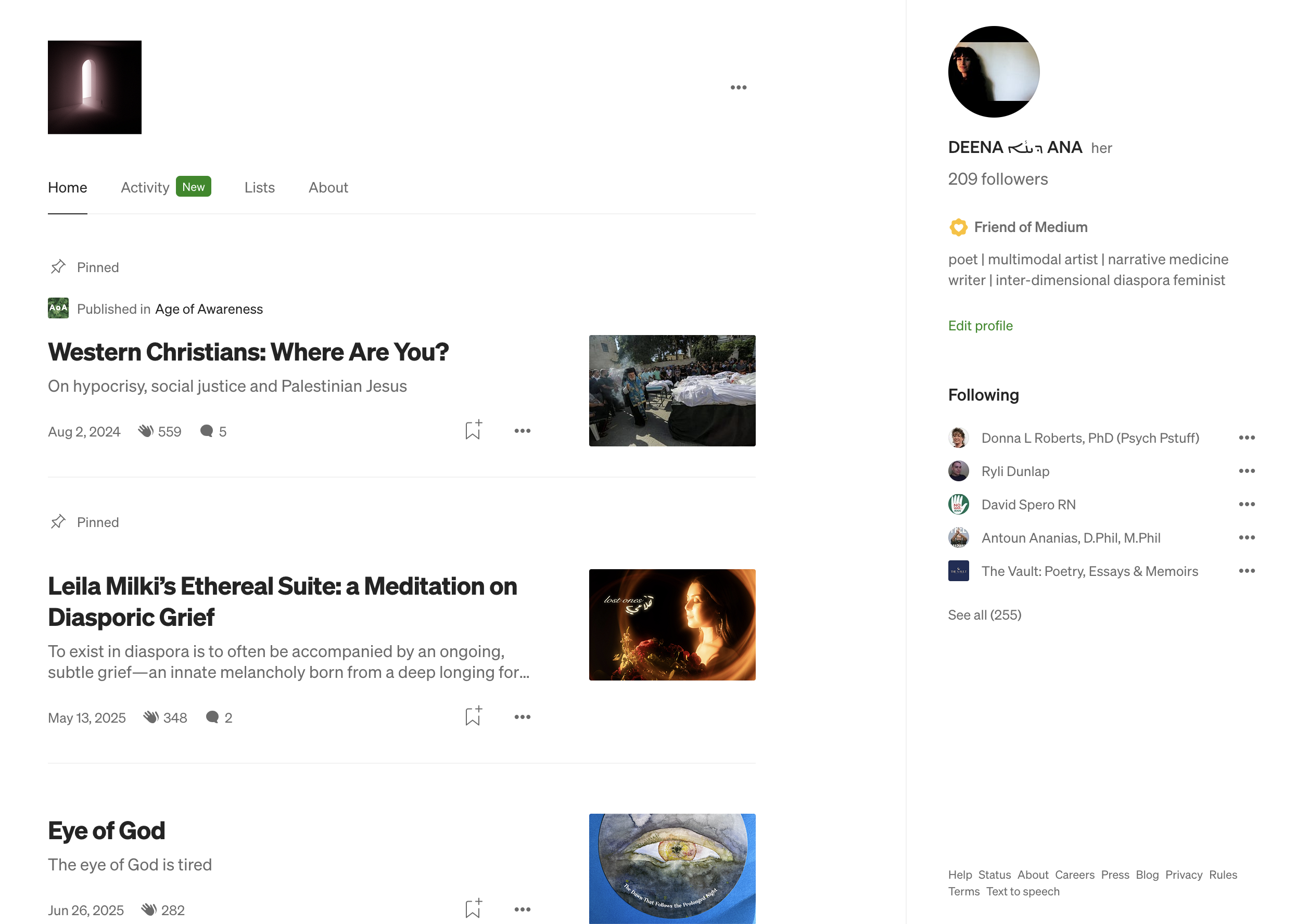Open Antoun Ananias profile from Following

[x=1070, y=537]
